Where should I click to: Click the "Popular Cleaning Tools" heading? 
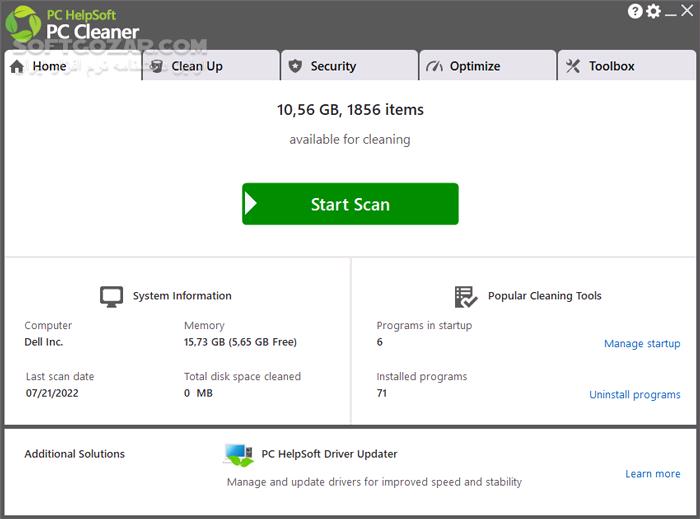point(545,296)
